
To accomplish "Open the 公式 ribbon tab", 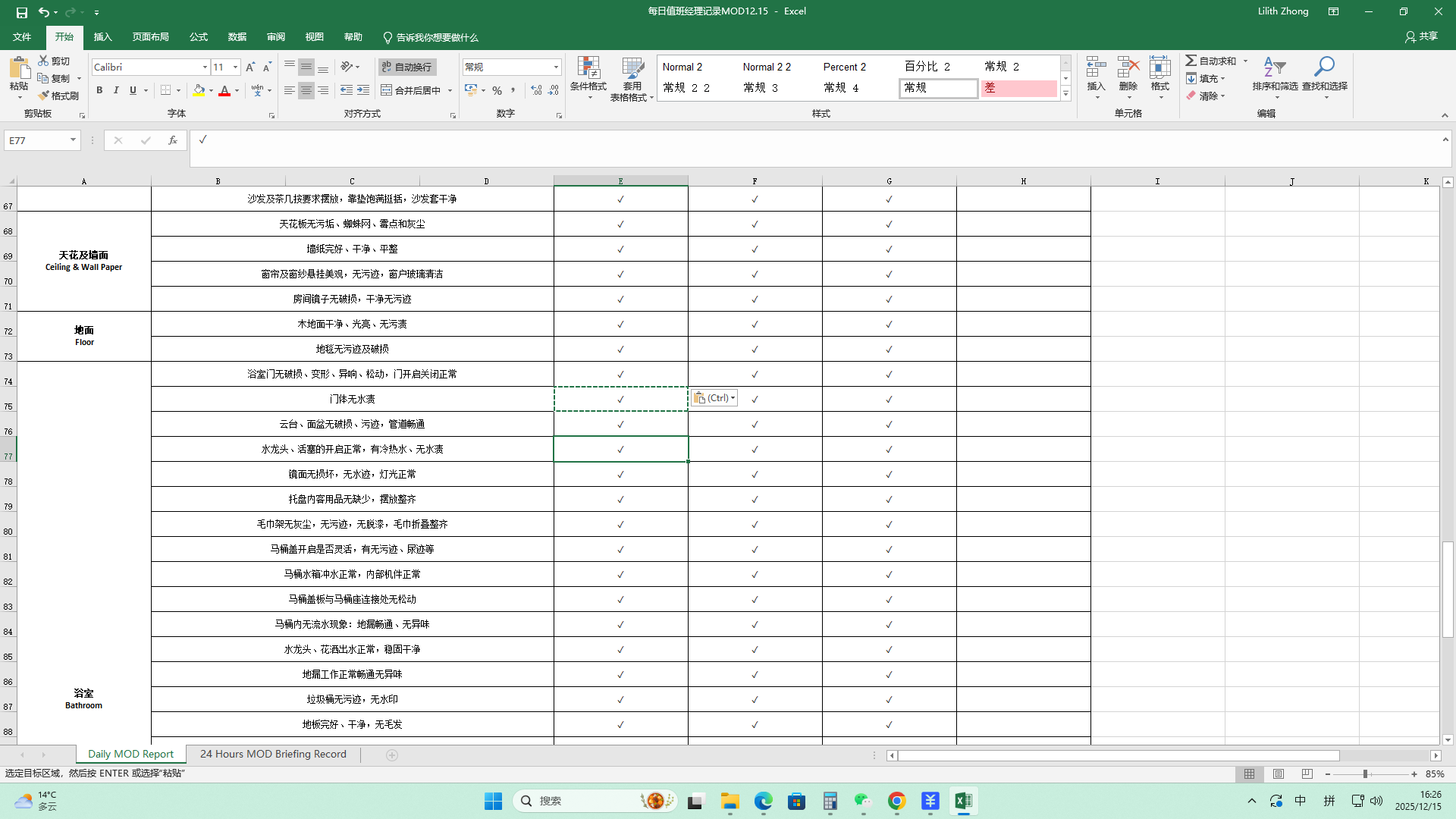I will coord(199,37).
